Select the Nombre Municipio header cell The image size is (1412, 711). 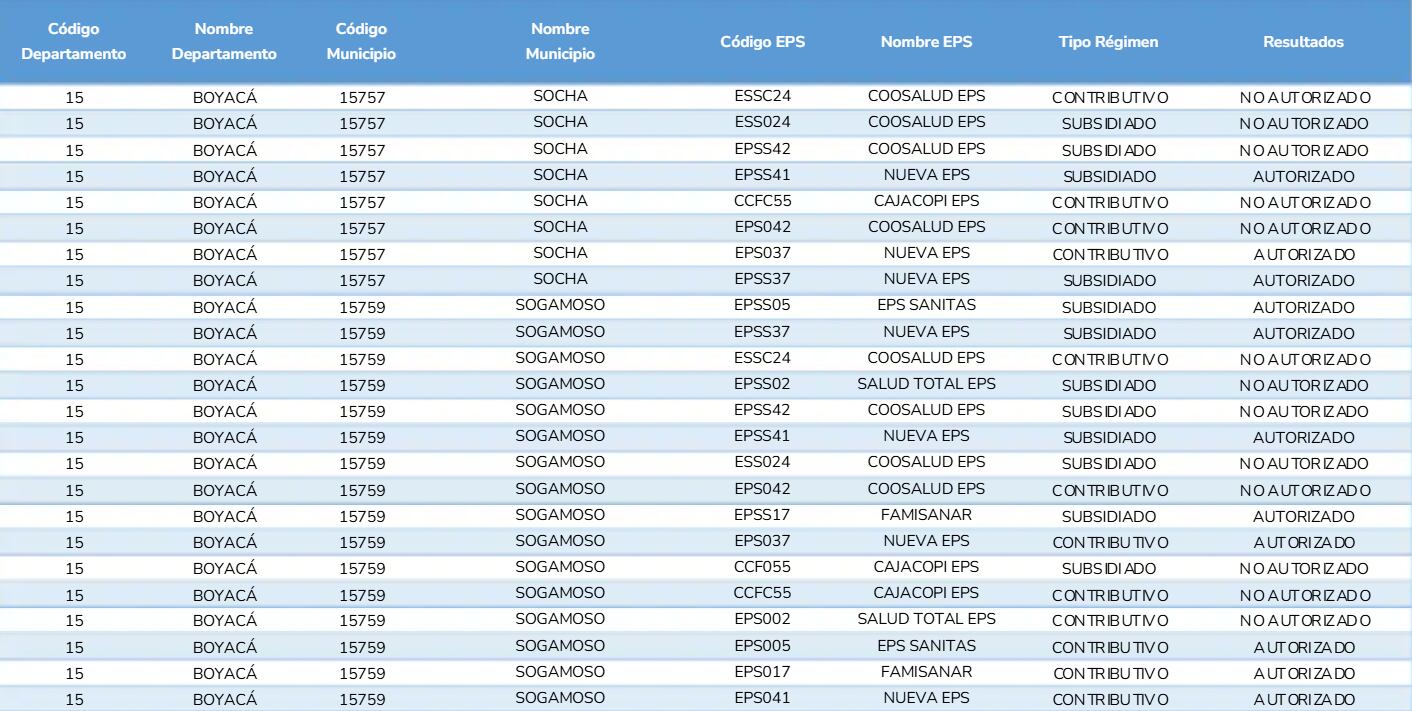tap(560, 42)
